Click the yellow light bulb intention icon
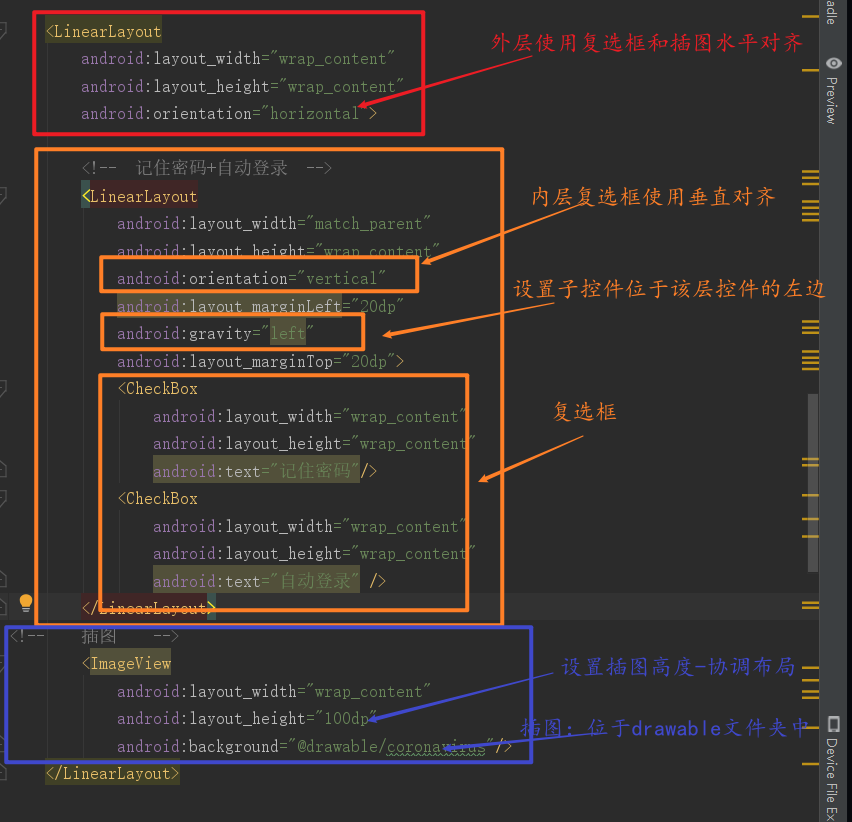 26,603
